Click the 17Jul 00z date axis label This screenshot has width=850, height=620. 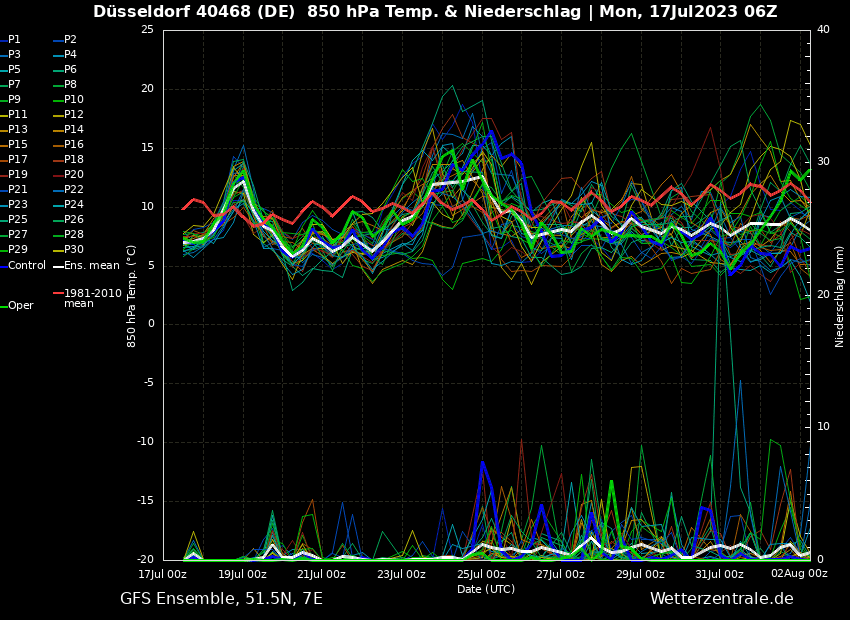(162, 575)
